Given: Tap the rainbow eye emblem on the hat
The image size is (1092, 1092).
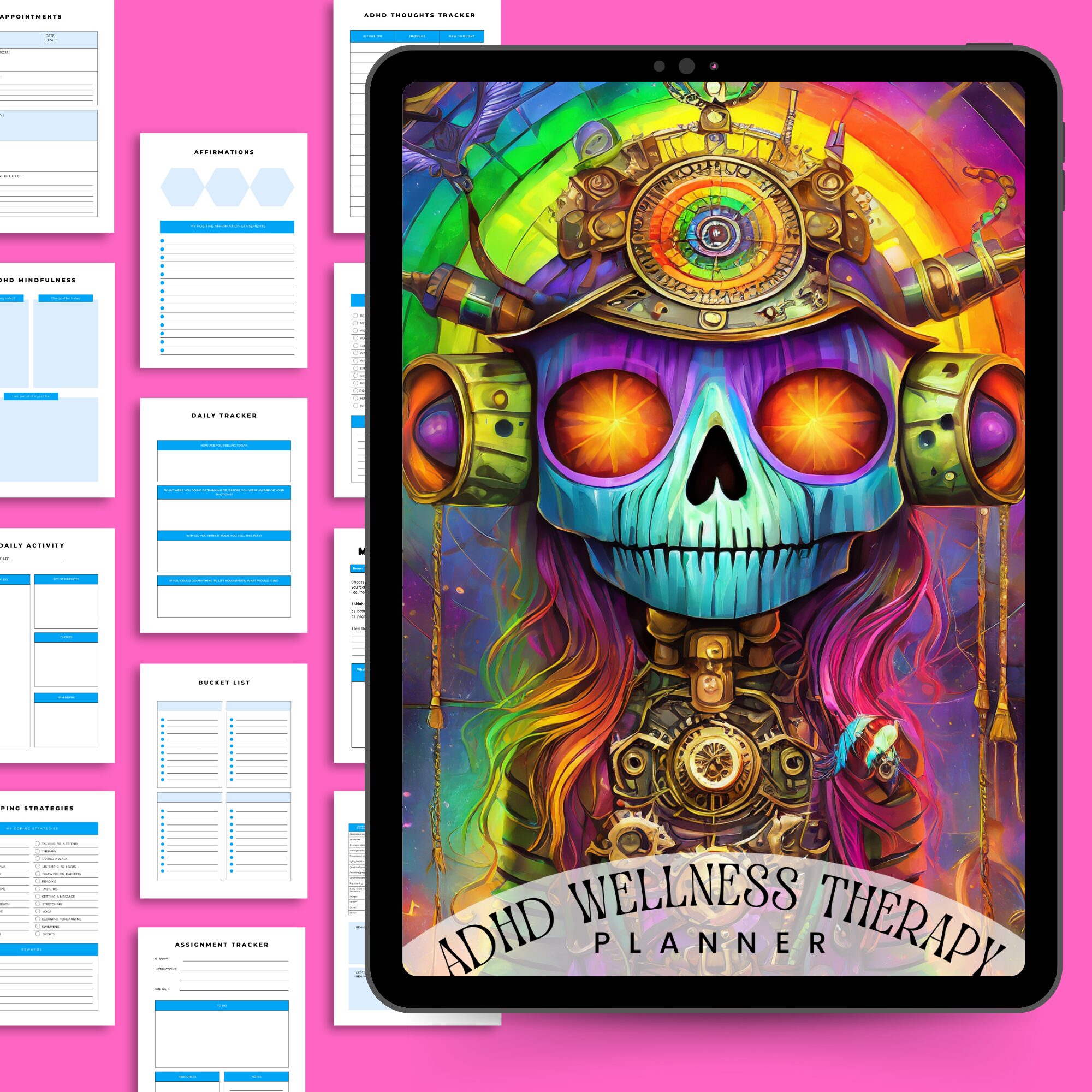Looking at the screenshot, I should [x=716, y=232].
